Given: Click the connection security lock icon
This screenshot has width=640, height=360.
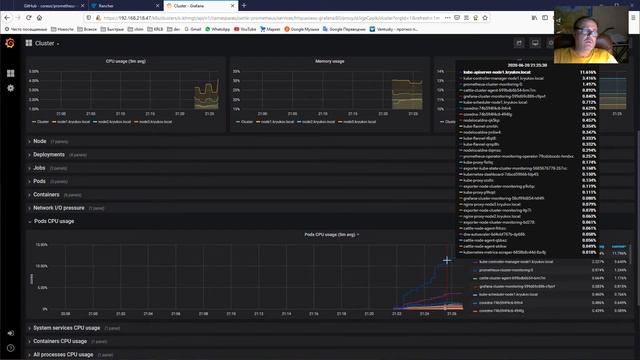Looking at the screenshot, I should tap(98, 18).
